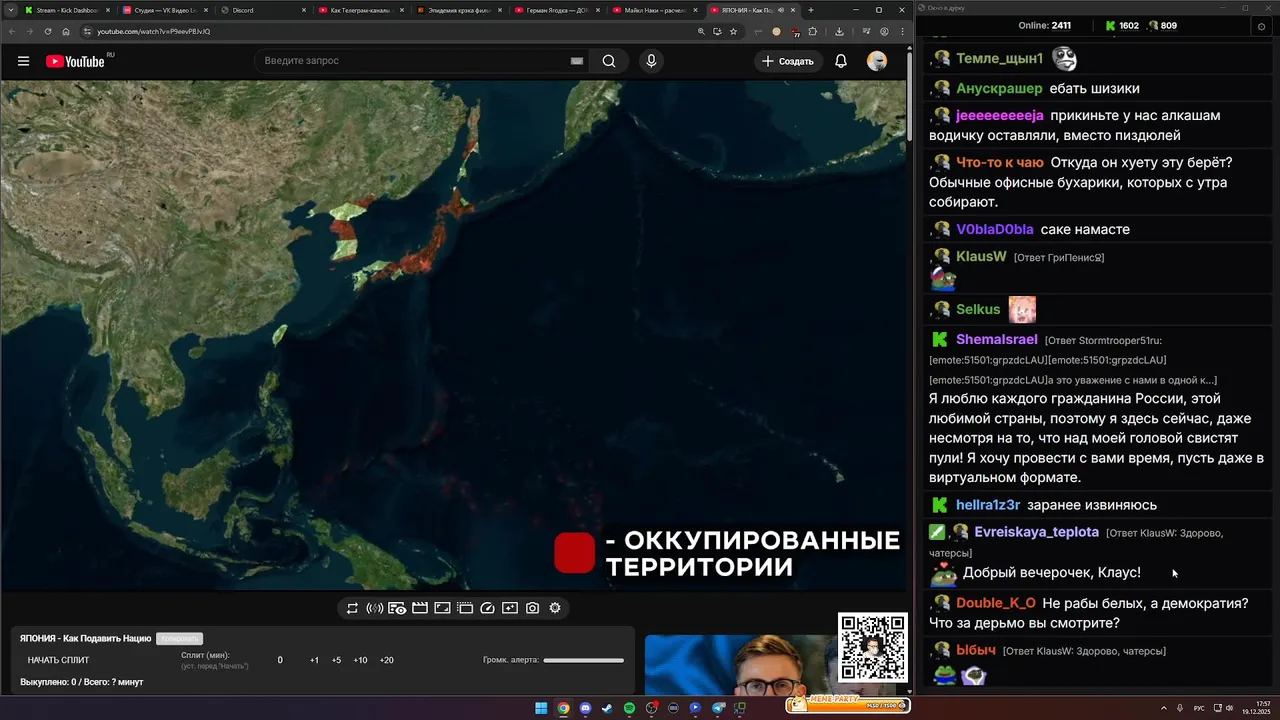Open Steam from the taskbar
This screenshot has height=720, width=1280.
pos(607,708)
